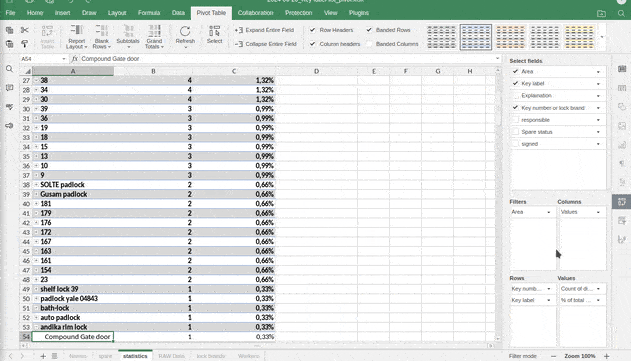Click the Find icon in left sidebar
The width and height of the screenshot is (631, 361).
coord(9,69)
